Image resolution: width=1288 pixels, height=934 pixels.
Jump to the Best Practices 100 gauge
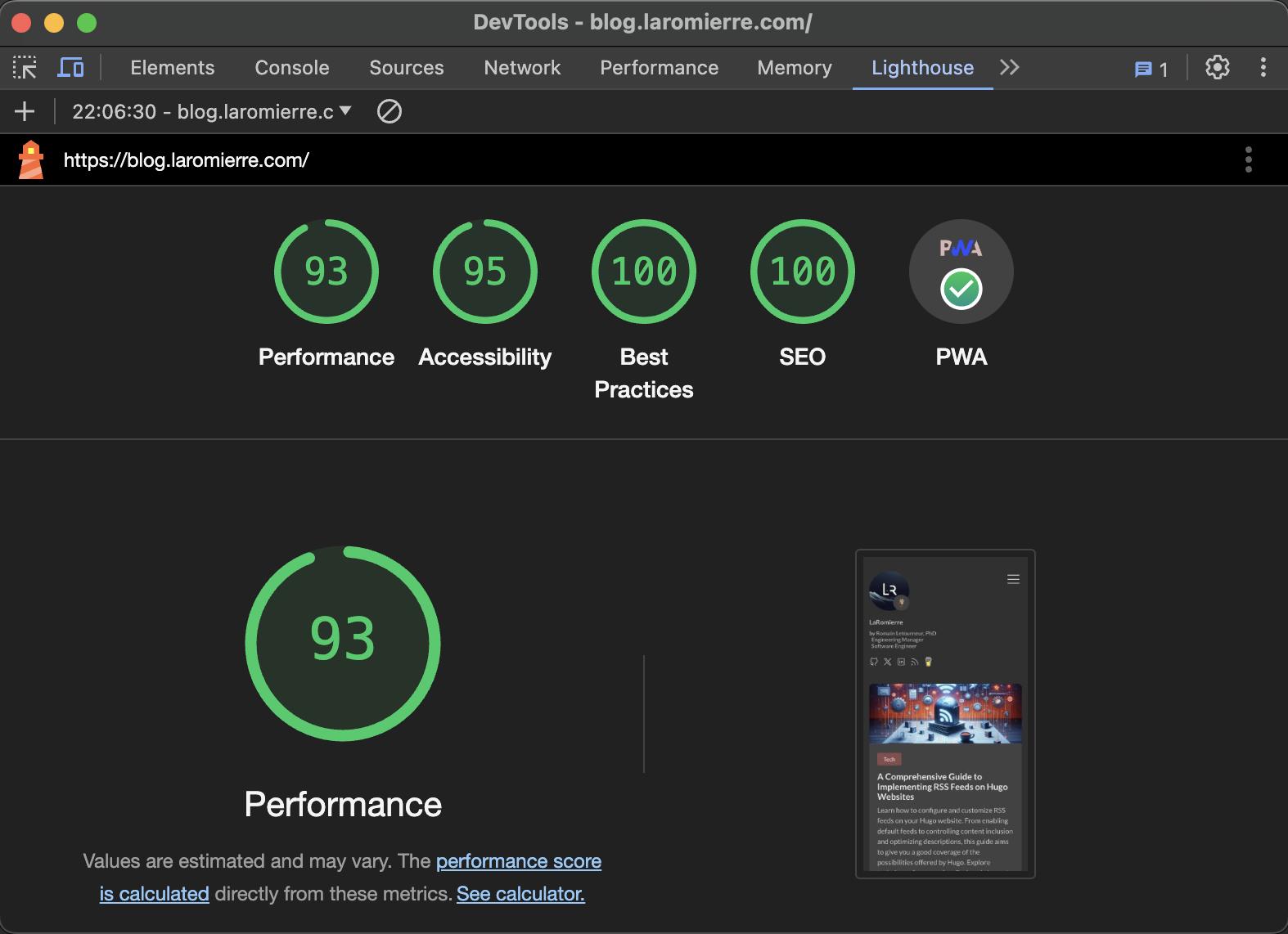(x=644, y=272)
